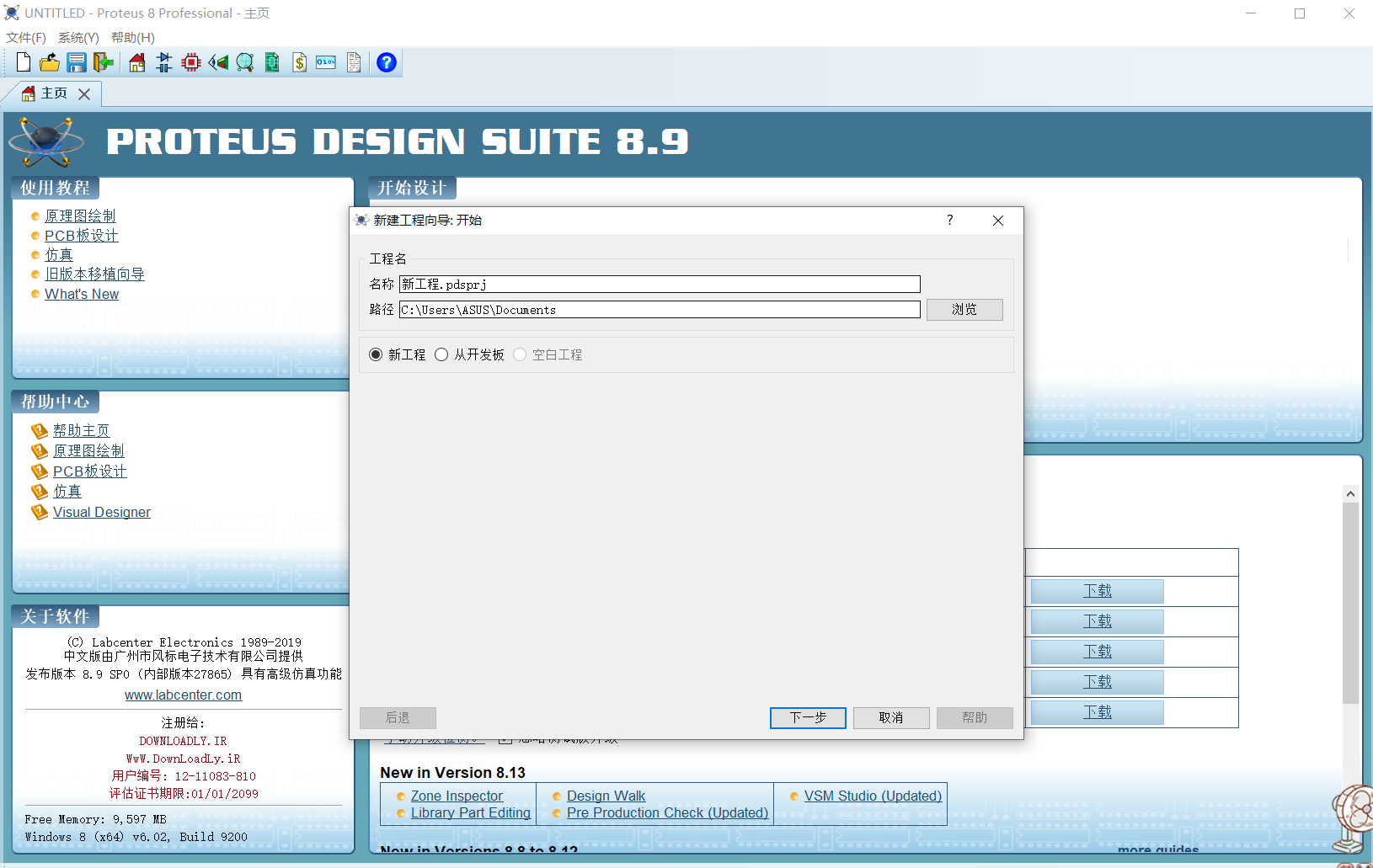The height and width of the screenshot is (868, 1373).
Task: Open the 系统(Y) menu
Action: point(78,38)
